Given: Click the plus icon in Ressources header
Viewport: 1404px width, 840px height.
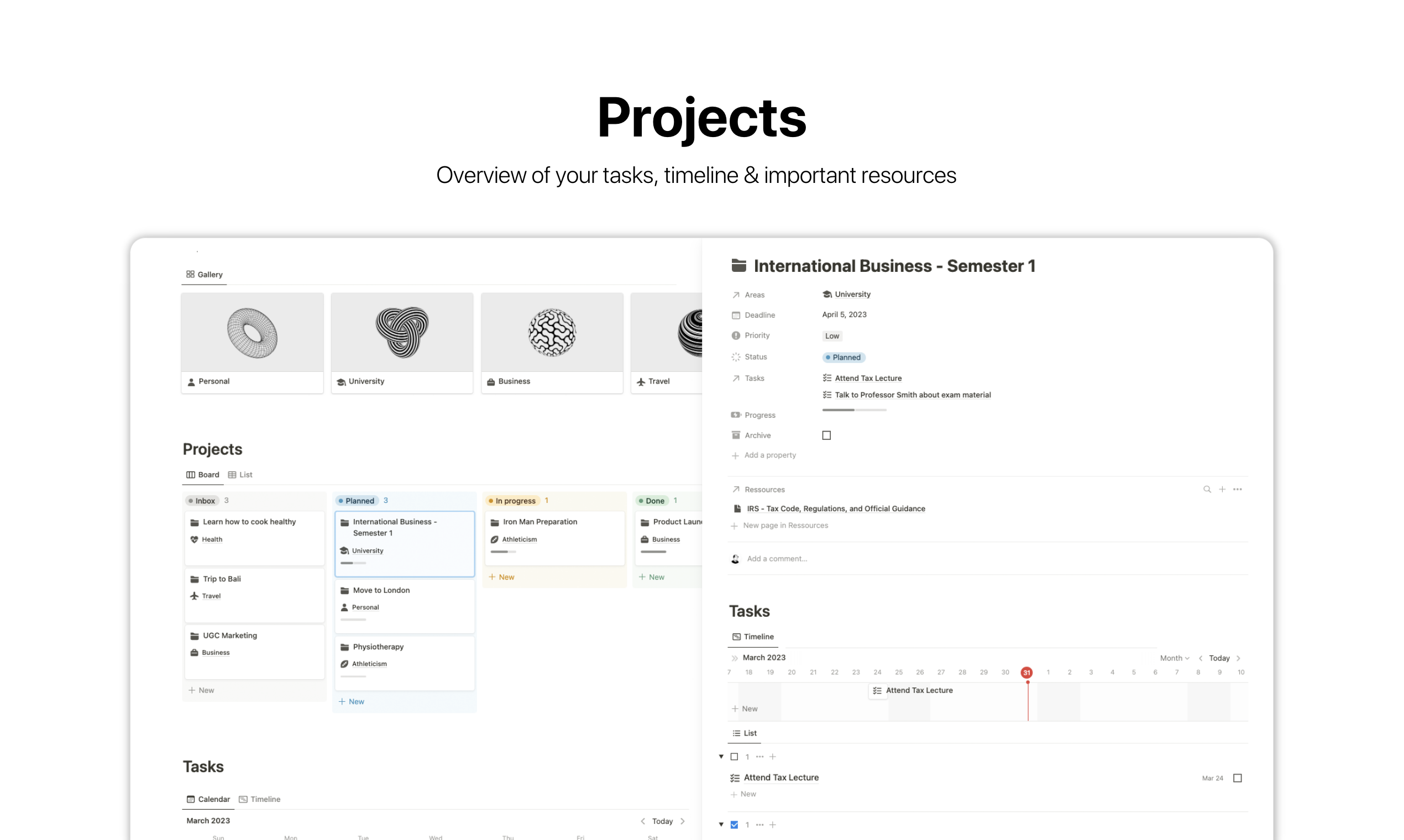Looking at the screenshot, I should [x=1222, y=489].
